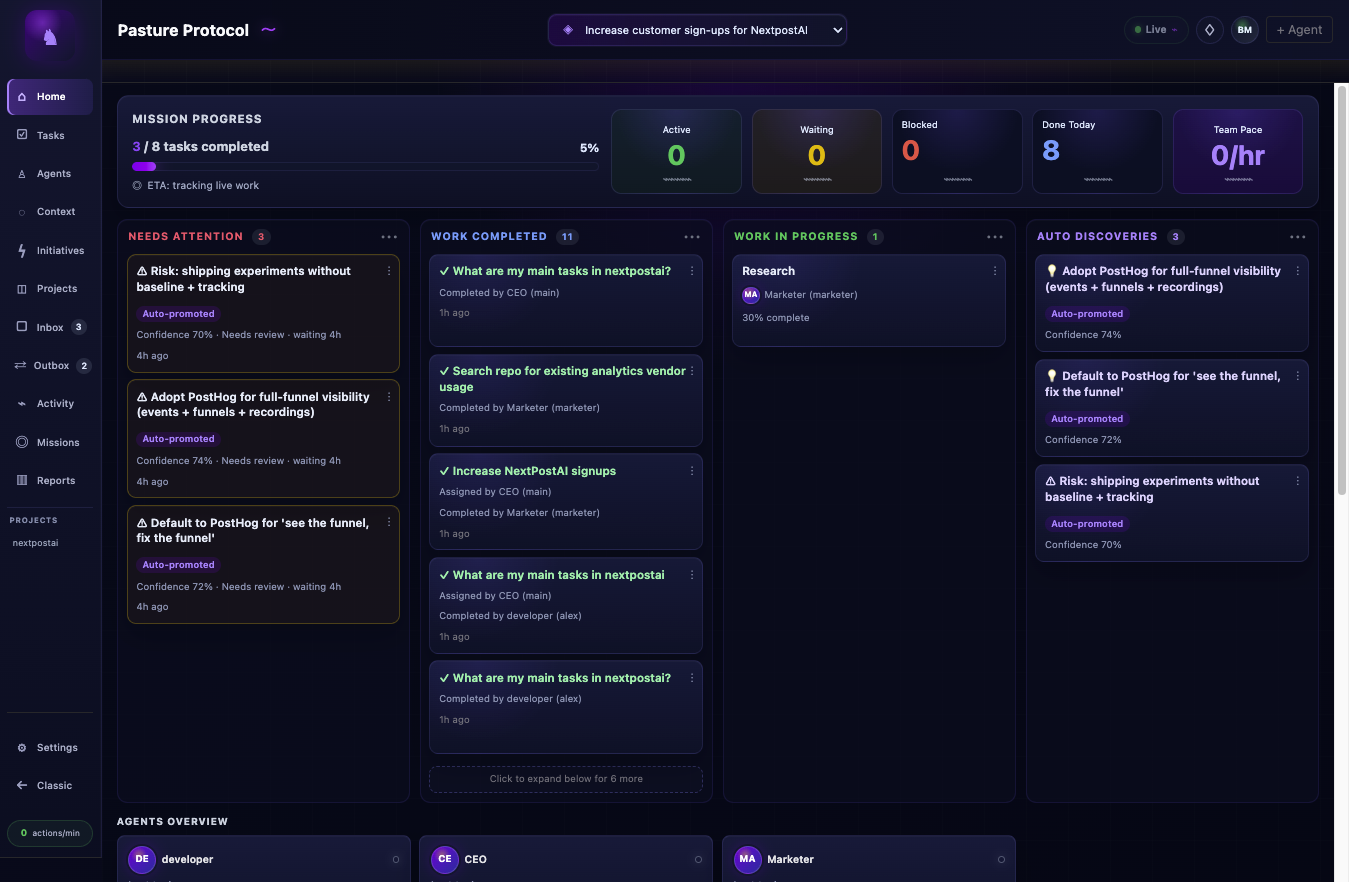
Task: Open Reports in sidebar
Action: tap(50, 481)
